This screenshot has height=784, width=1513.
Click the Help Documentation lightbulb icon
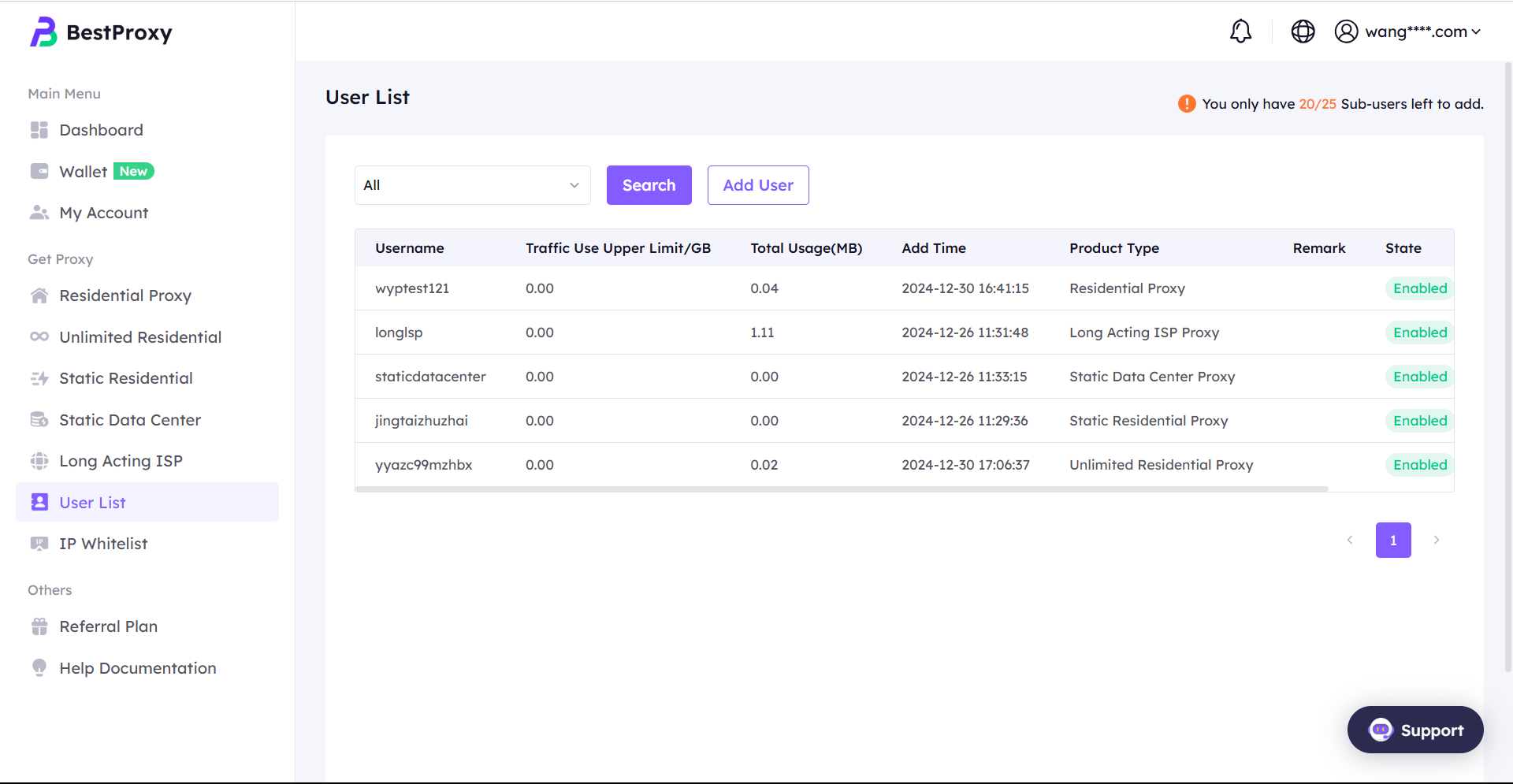coord(39,667)
